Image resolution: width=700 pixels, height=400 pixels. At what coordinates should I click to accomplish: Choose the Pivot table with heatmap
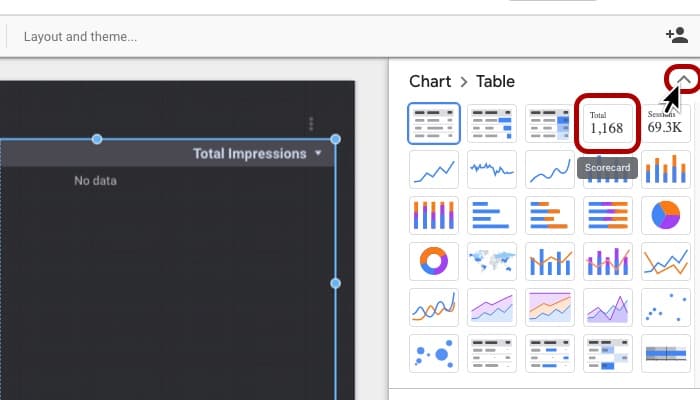click(x=608, y=354)
